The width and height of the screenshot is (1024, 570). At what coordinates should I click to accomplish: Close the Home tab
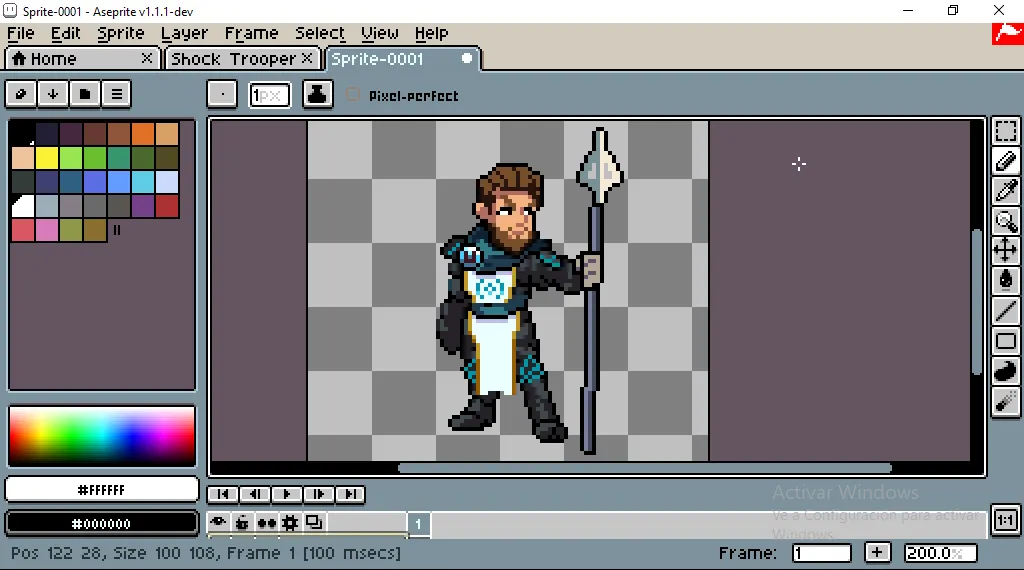coord(147,58)
